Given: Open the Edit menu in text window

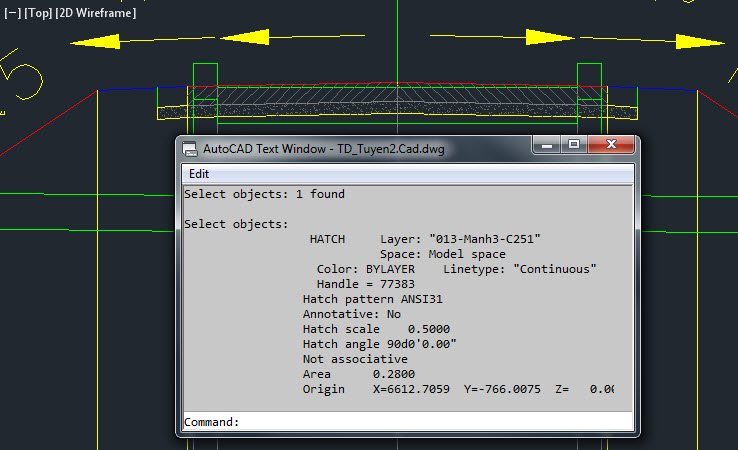Looking at the screenshot, I should tap(198, 173).
